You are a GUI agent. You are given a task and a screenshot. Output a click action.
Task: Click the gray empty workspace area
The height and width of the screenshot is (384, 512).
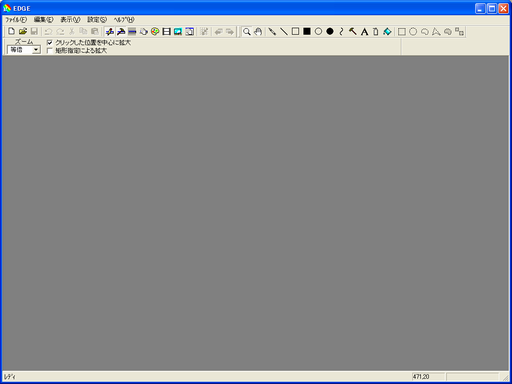click(255, 213)
